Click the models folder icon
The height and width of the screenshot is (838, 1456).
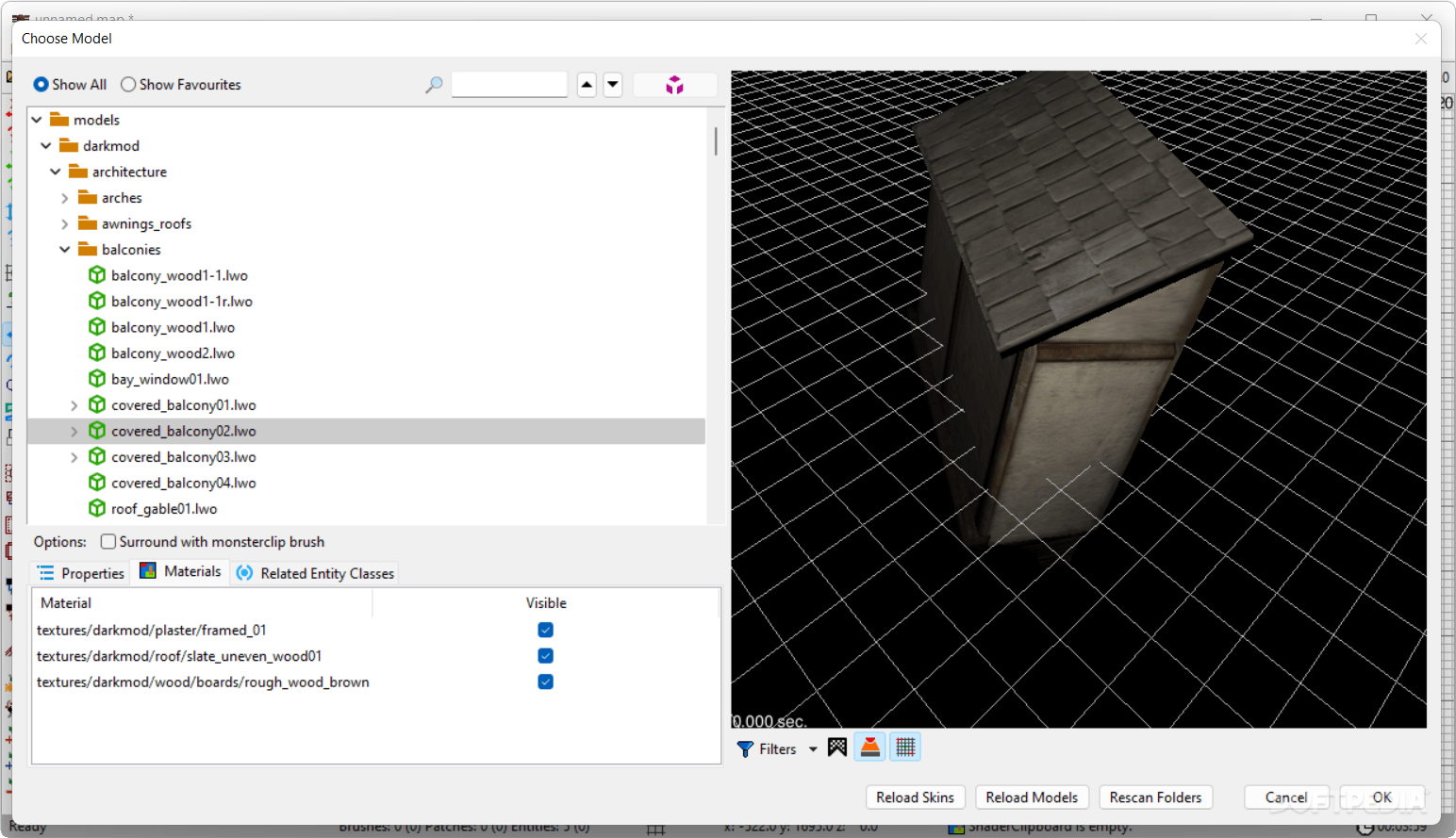coord(59,120)
